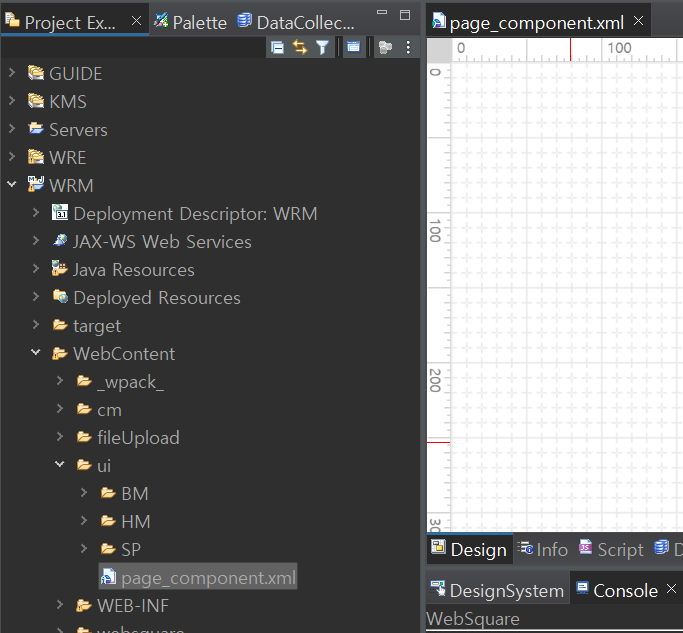This screenshot has width=683, height=633.
Task: Click the Deployment Descriptor icon
Action: pos(60,212)
